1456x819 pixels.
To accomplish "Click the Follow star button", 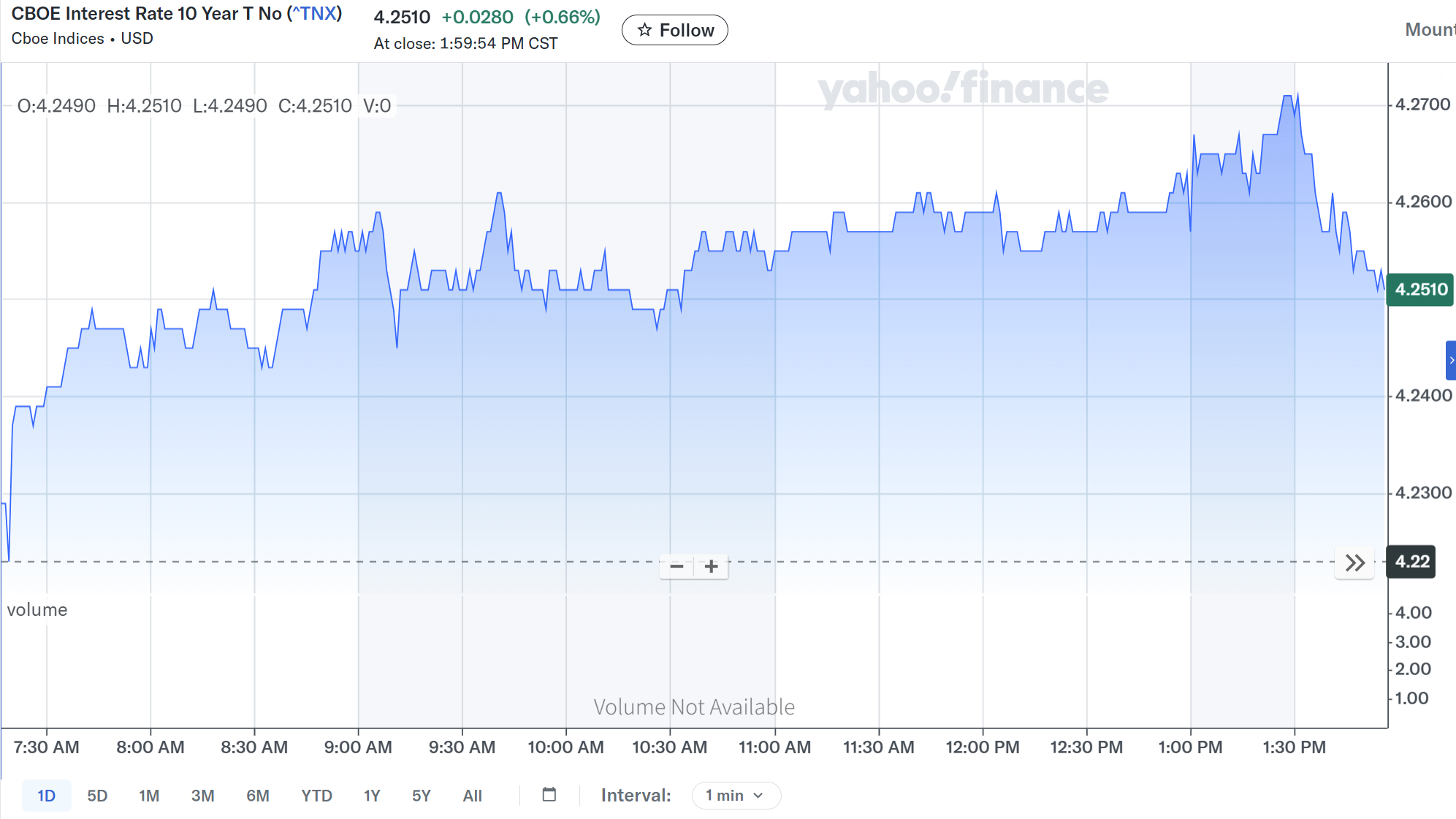I will click(674, 30).
